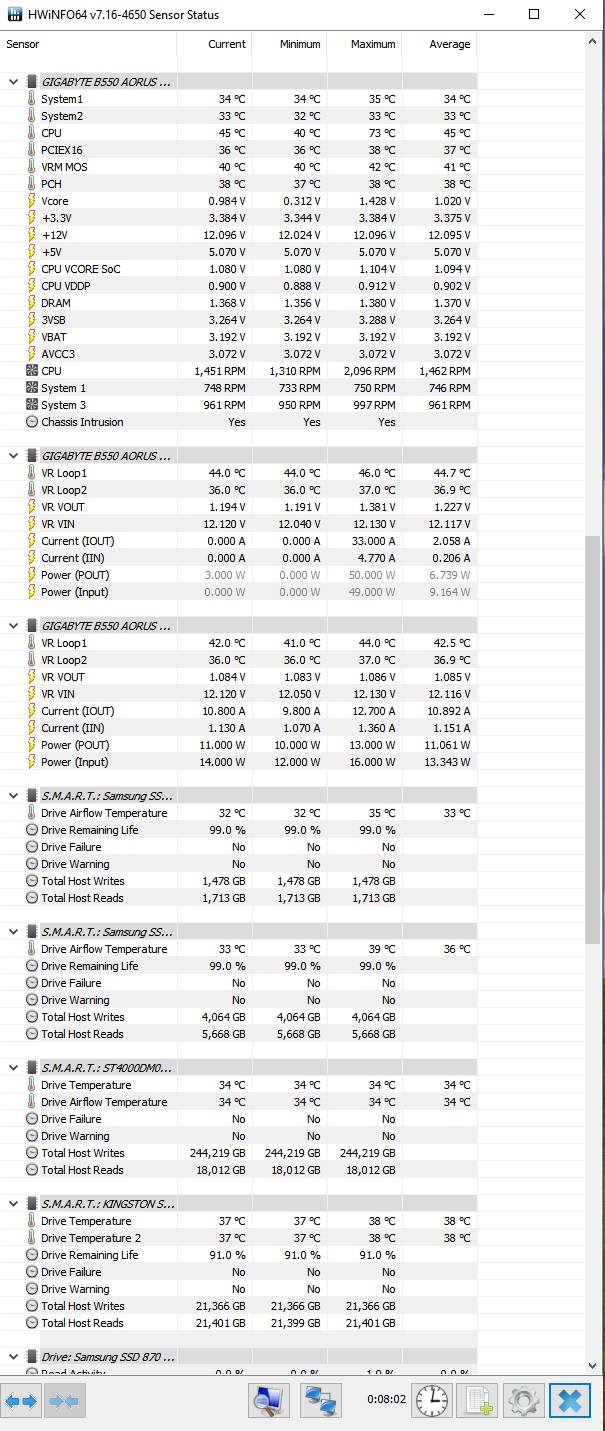605x1431 pixels.
Task: Select the Vcore voltage sensor row
Action: tap(55, 201)
